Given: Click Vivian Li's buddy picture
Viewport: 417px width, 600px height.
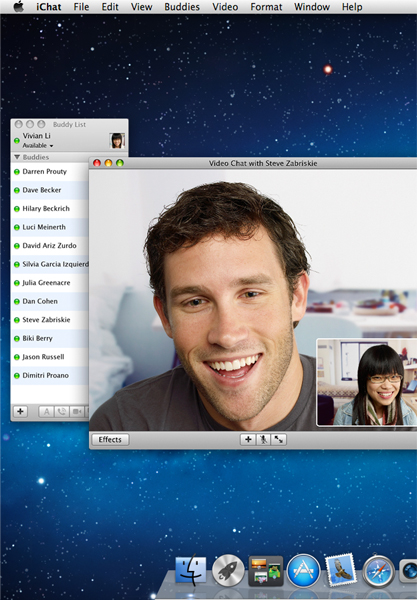Looking at the screenshot, I should 117,140.
